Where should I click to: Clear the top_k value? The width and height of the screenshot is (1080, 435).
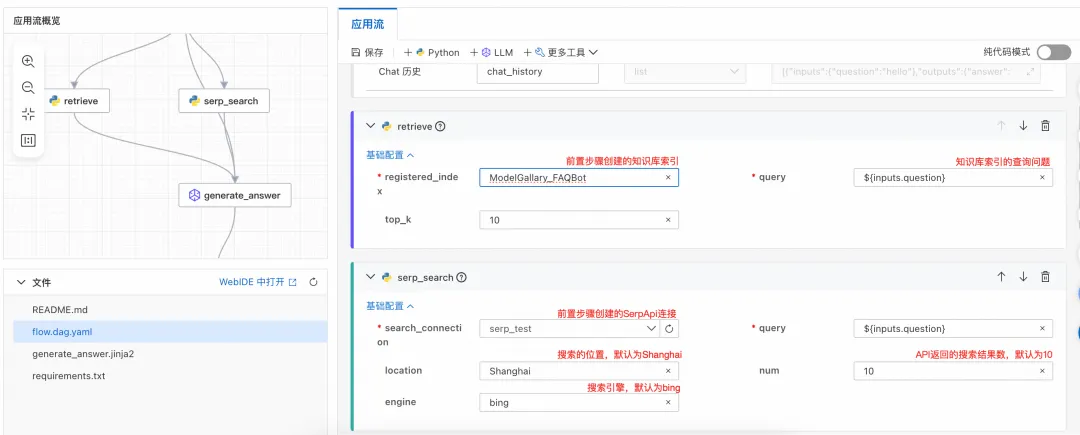point(668,220)
